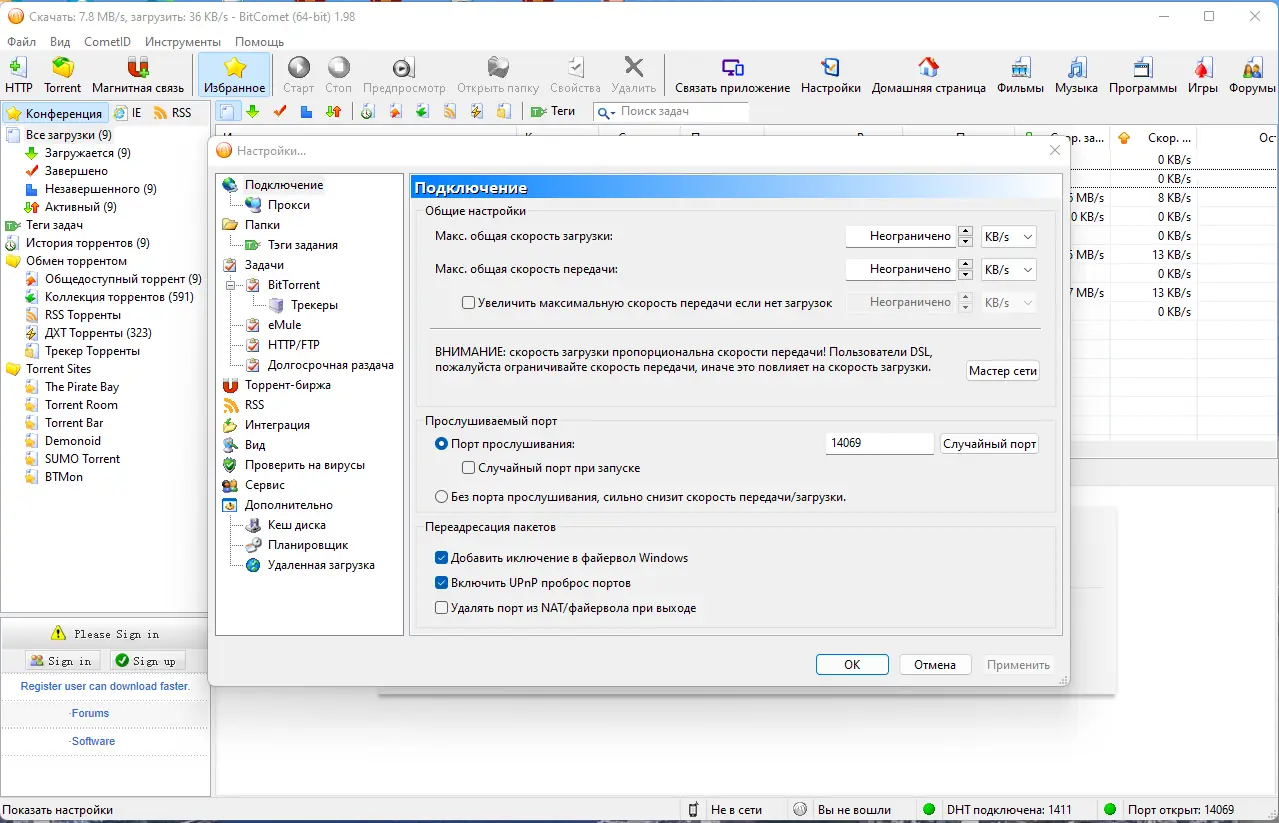Viewport: 1279px width, 823px height.
Task: Uncheck Добавить иключение в файервол Windows
Action: [x=442, y=558]
